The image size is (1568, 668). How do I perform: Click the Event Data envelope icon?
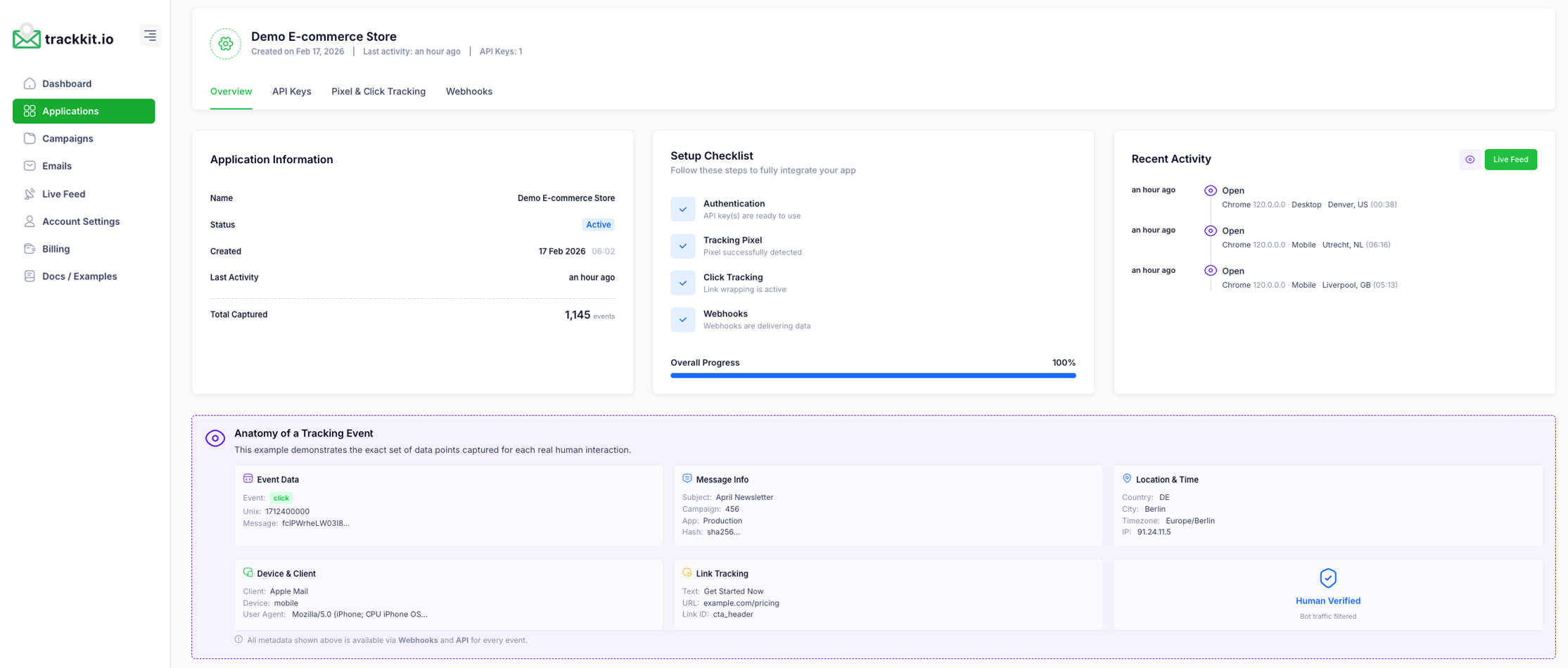click(248, 478)
